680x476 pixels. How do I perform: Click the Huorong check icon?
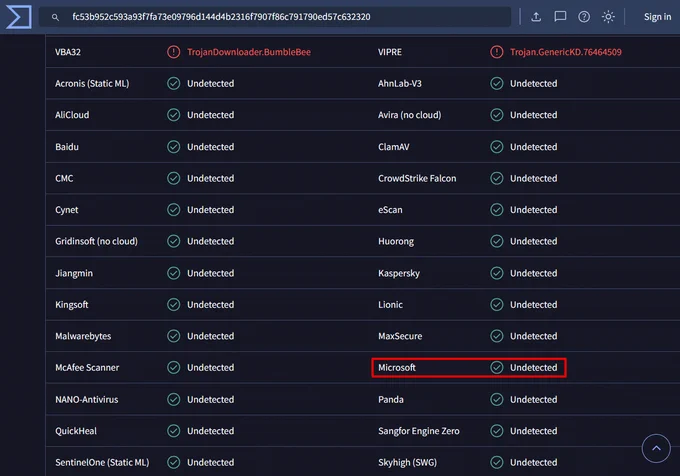[x=497, y=241]
